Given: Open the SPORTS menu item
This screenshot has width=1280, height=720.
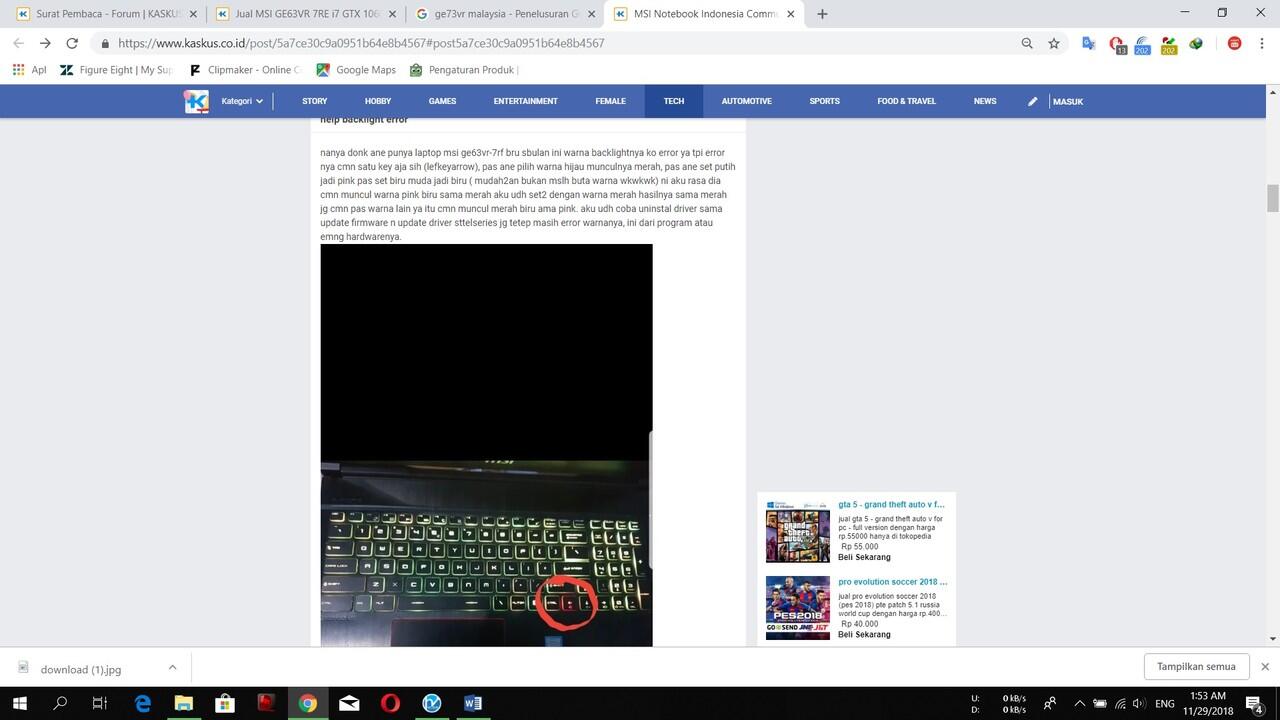Looking at the screenshot, I should click(x=824, y=101).
